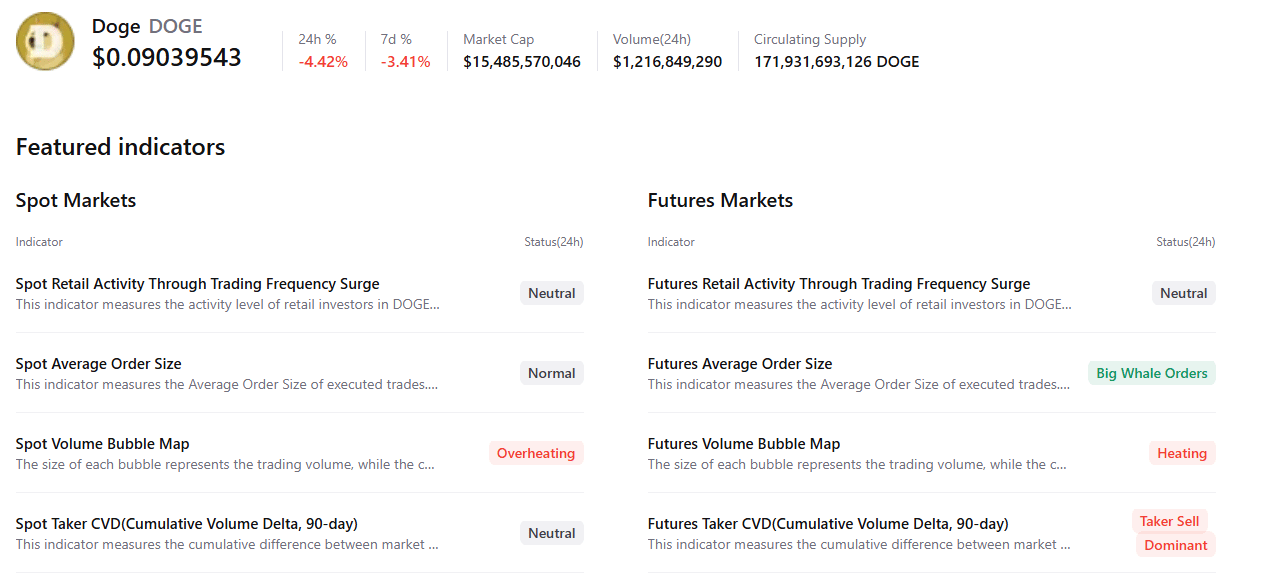Click the Spot Markets Indicator column header
Image resolution: width=1264 pixels, height=583 pixels.
39,242
